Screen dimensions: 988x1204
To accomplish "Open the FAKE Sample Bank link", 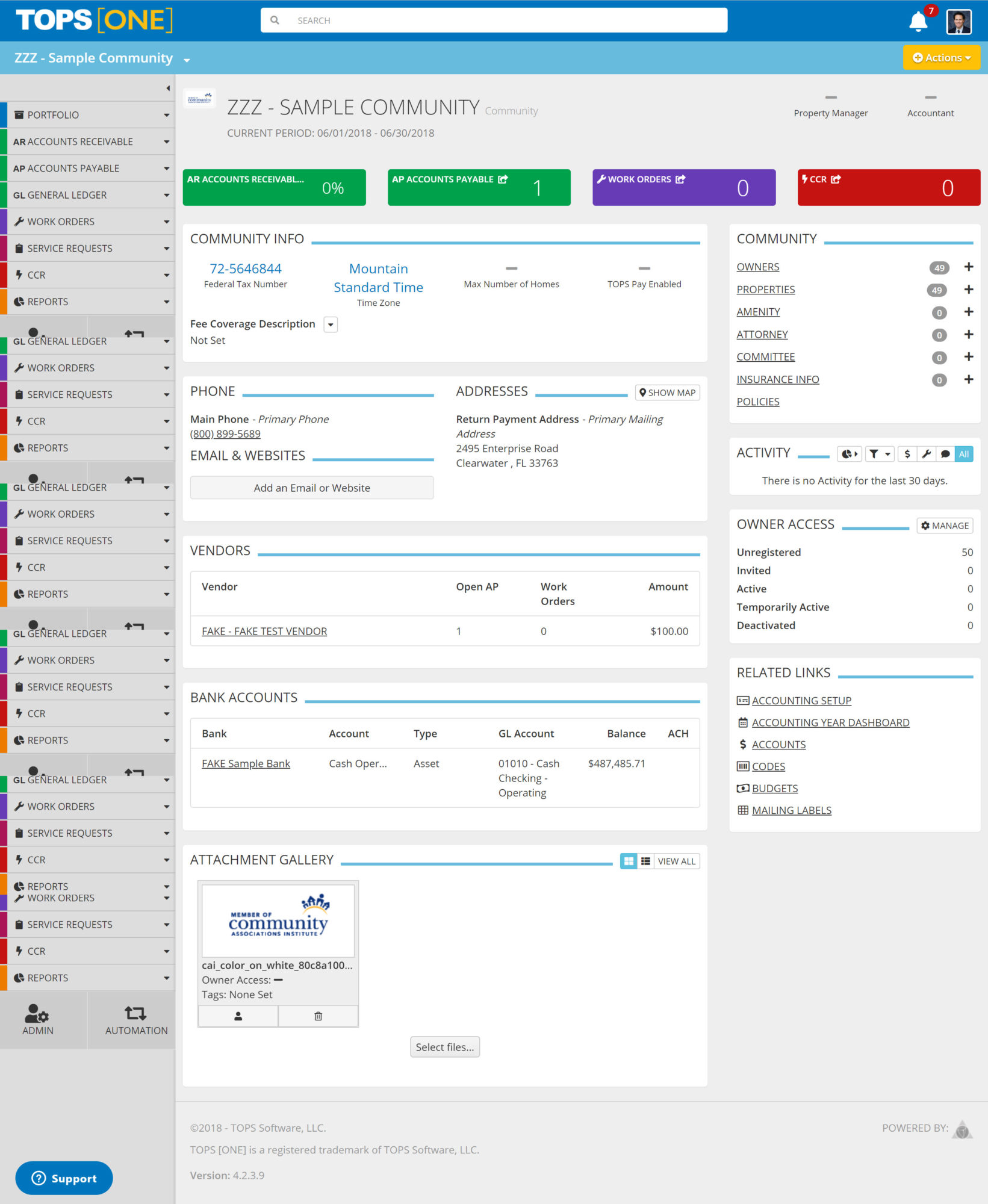I will click(x=246, y=763).
